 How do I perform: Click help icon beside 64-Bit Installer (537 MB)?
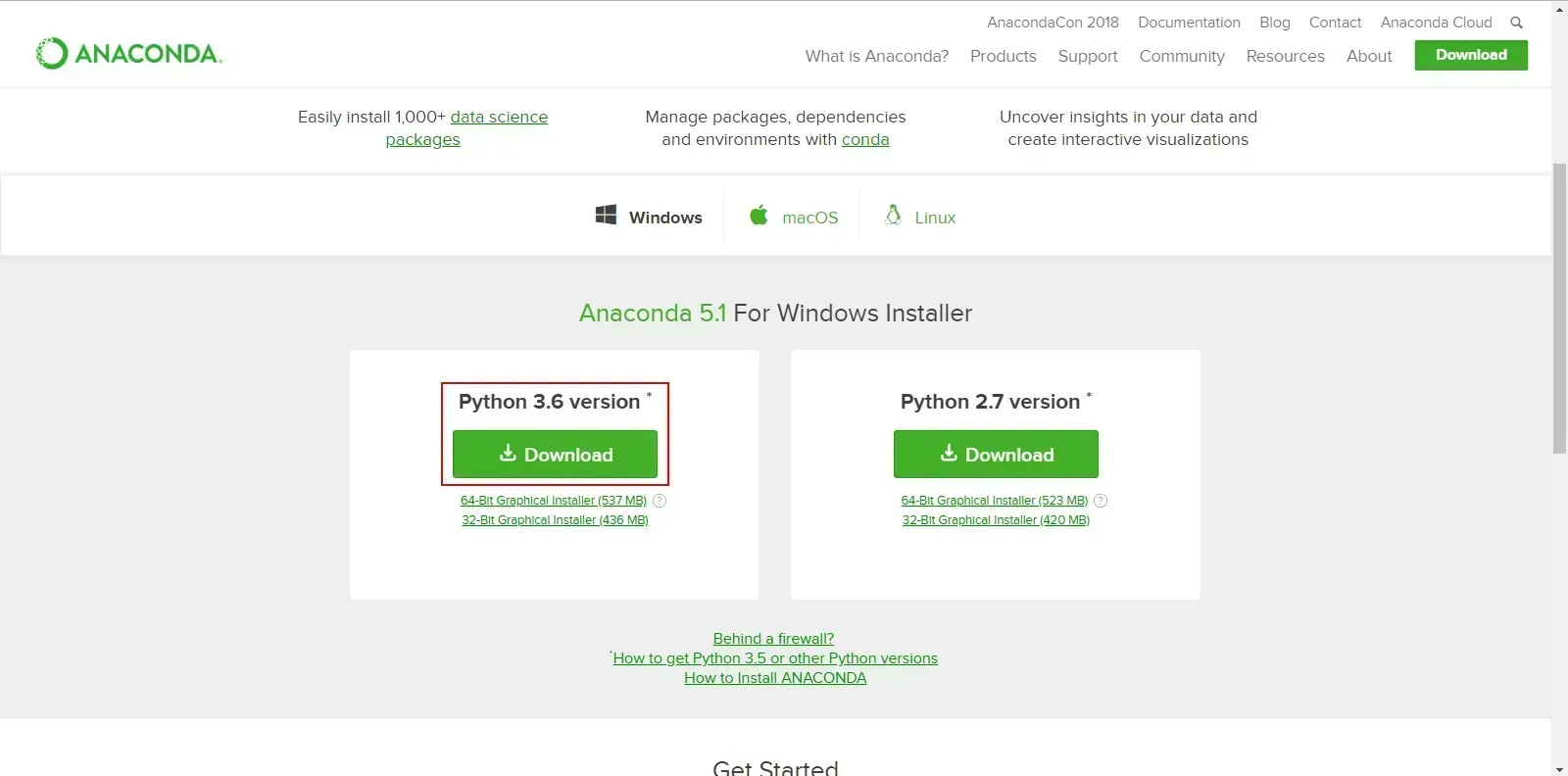click(x=660, y=501)
